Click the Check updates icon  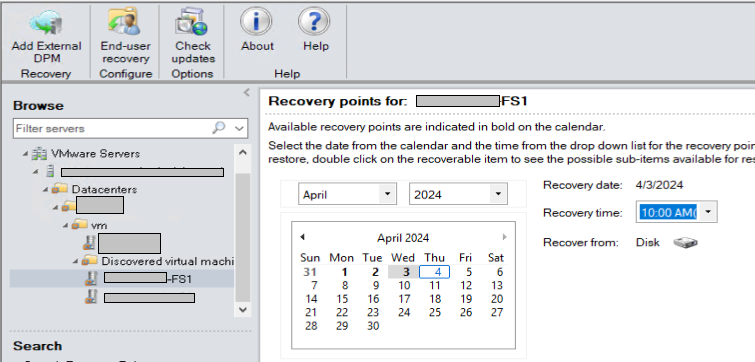192,22
